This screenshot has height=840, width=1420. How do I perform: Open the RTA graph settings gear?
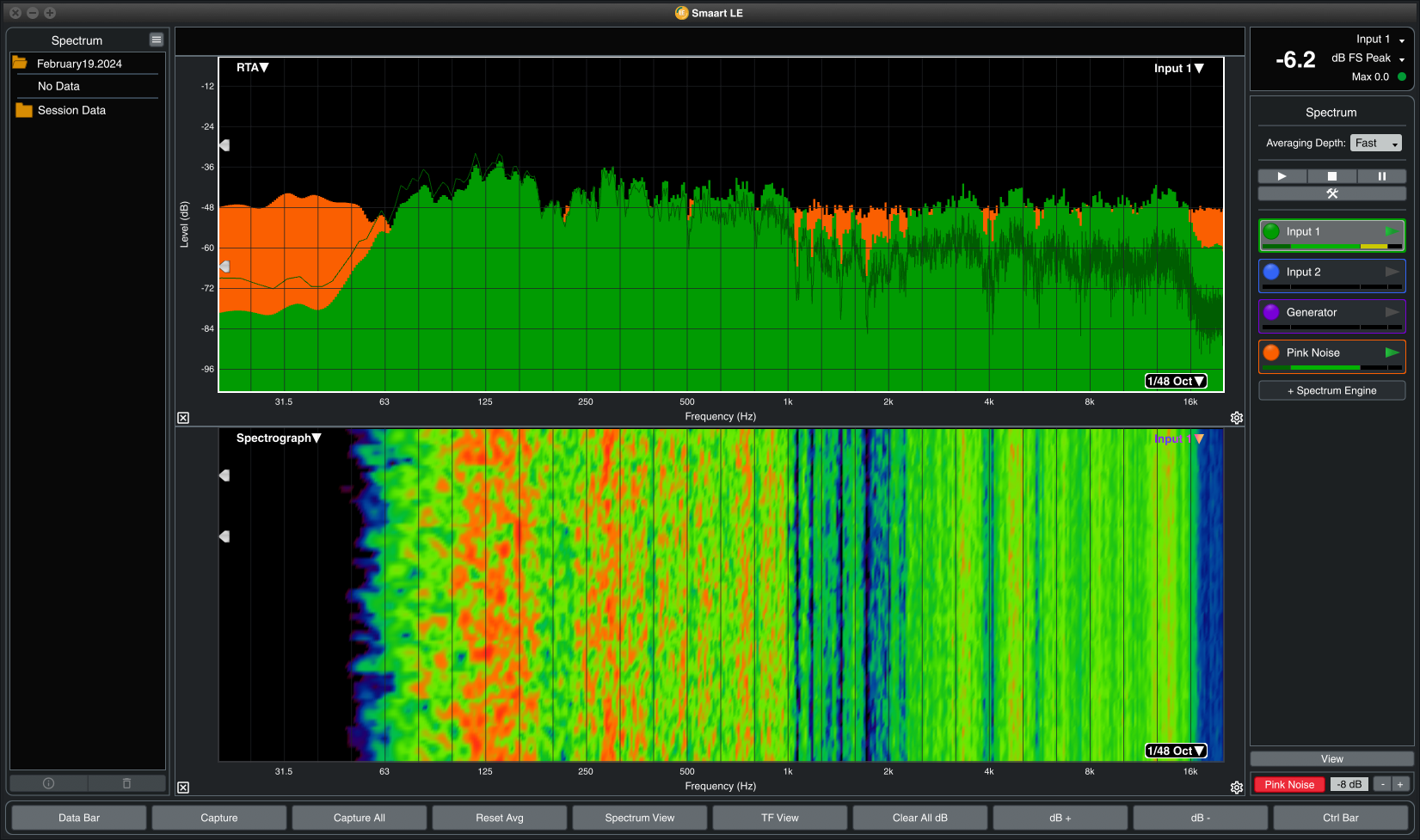pos(1237,418)
